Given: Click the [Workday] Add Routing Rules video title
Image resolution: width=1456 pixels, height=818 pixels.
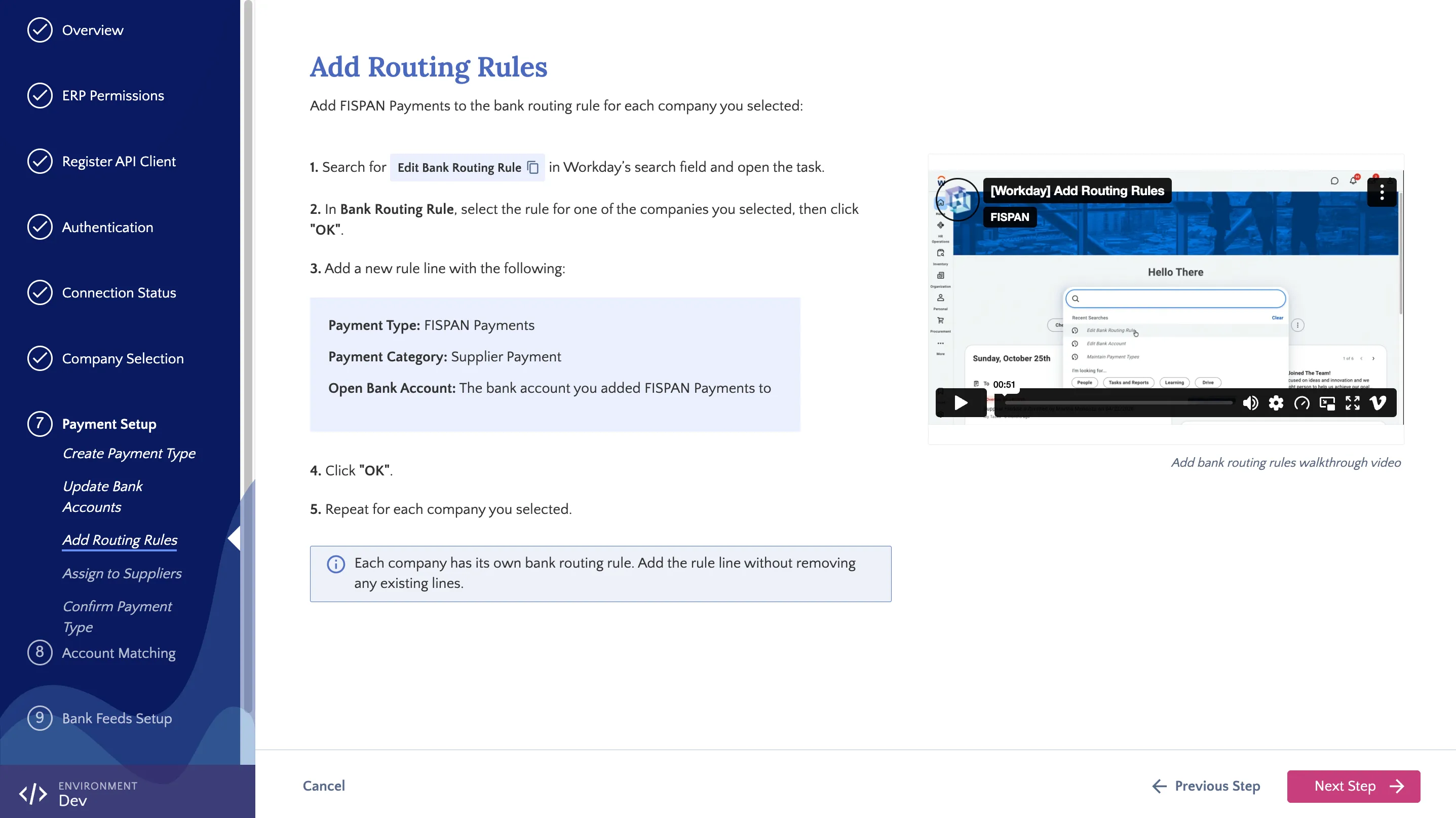Looking at the screenshot, I should pyautogui.click(x=1077, y=191).
